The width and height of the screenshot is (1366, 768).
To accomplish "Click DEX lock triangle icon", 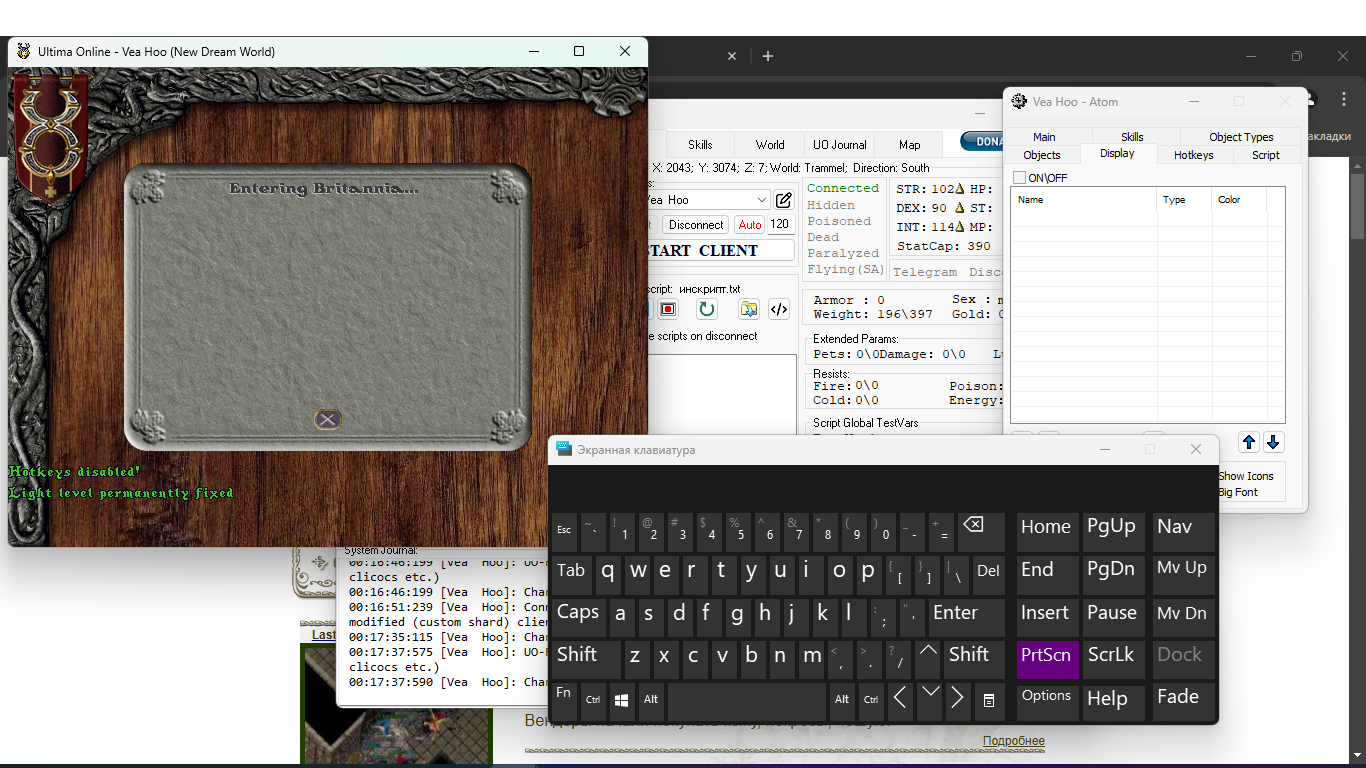I will point(959,208).
